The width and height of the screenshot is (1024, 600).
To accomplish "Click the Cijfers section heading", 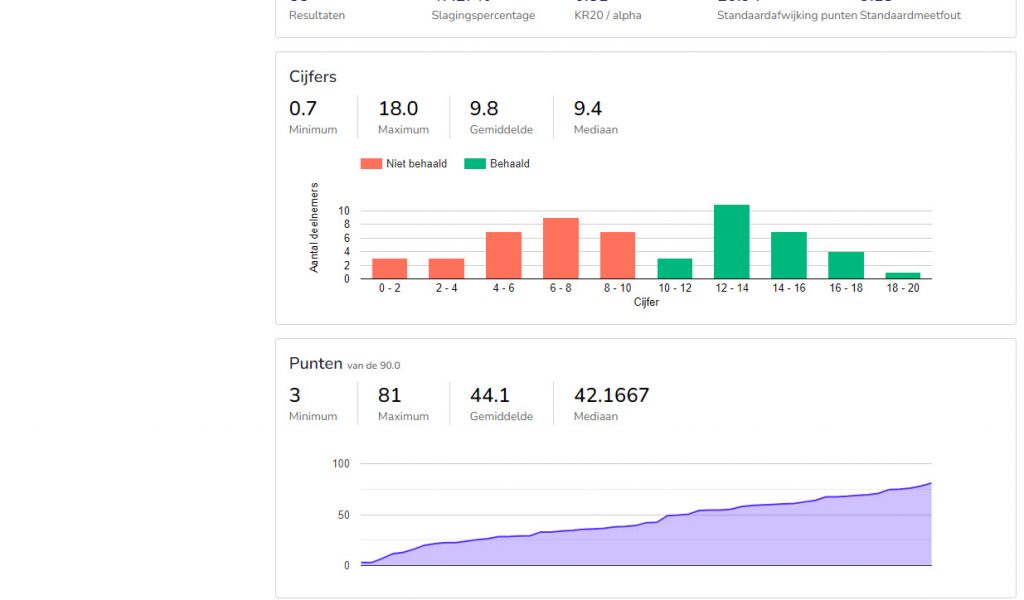I will pos(313,77).
